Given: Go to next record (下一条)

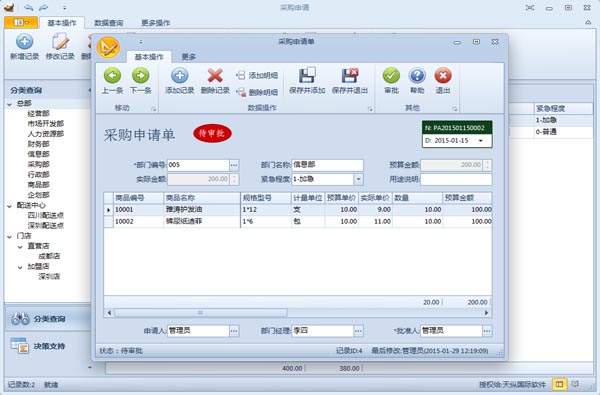Looking at the screenshot, I should (x=141, y=80).
